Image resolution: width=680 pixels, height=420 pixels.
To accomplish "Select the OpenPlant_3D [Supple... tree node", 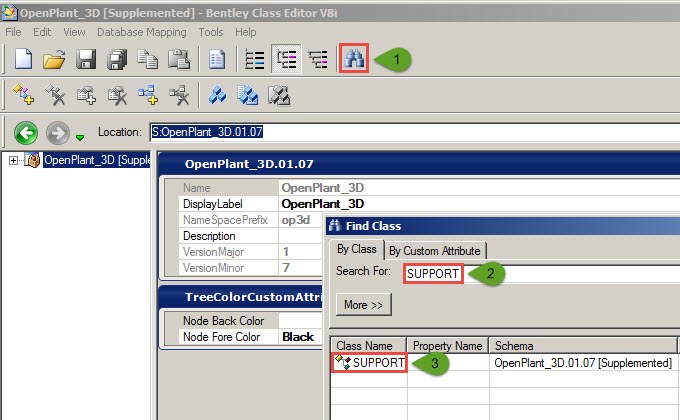I will tap(96, 160).
